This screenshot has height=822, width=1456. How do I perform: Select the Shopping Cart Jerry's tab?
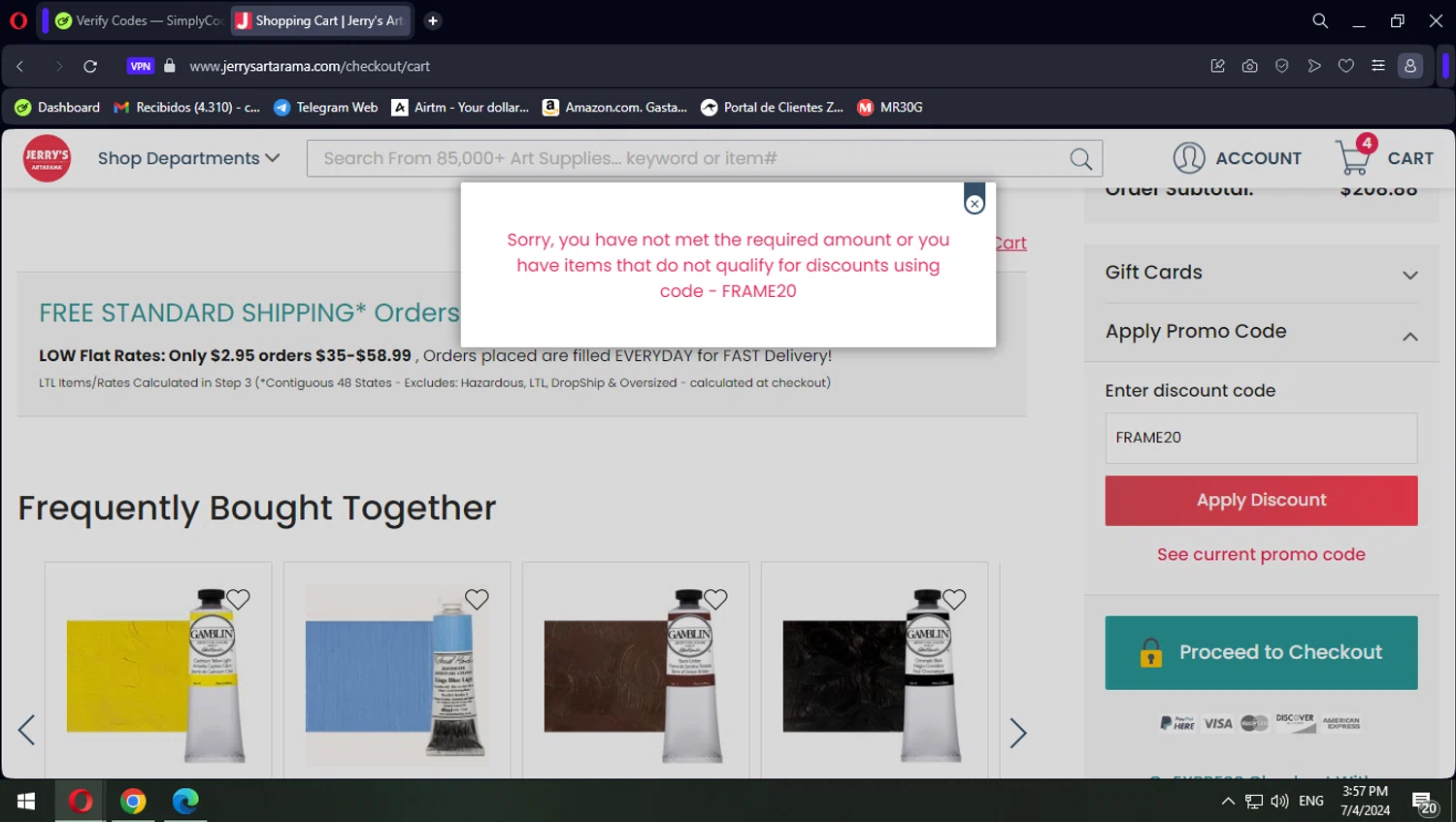[x=320, y=20]
